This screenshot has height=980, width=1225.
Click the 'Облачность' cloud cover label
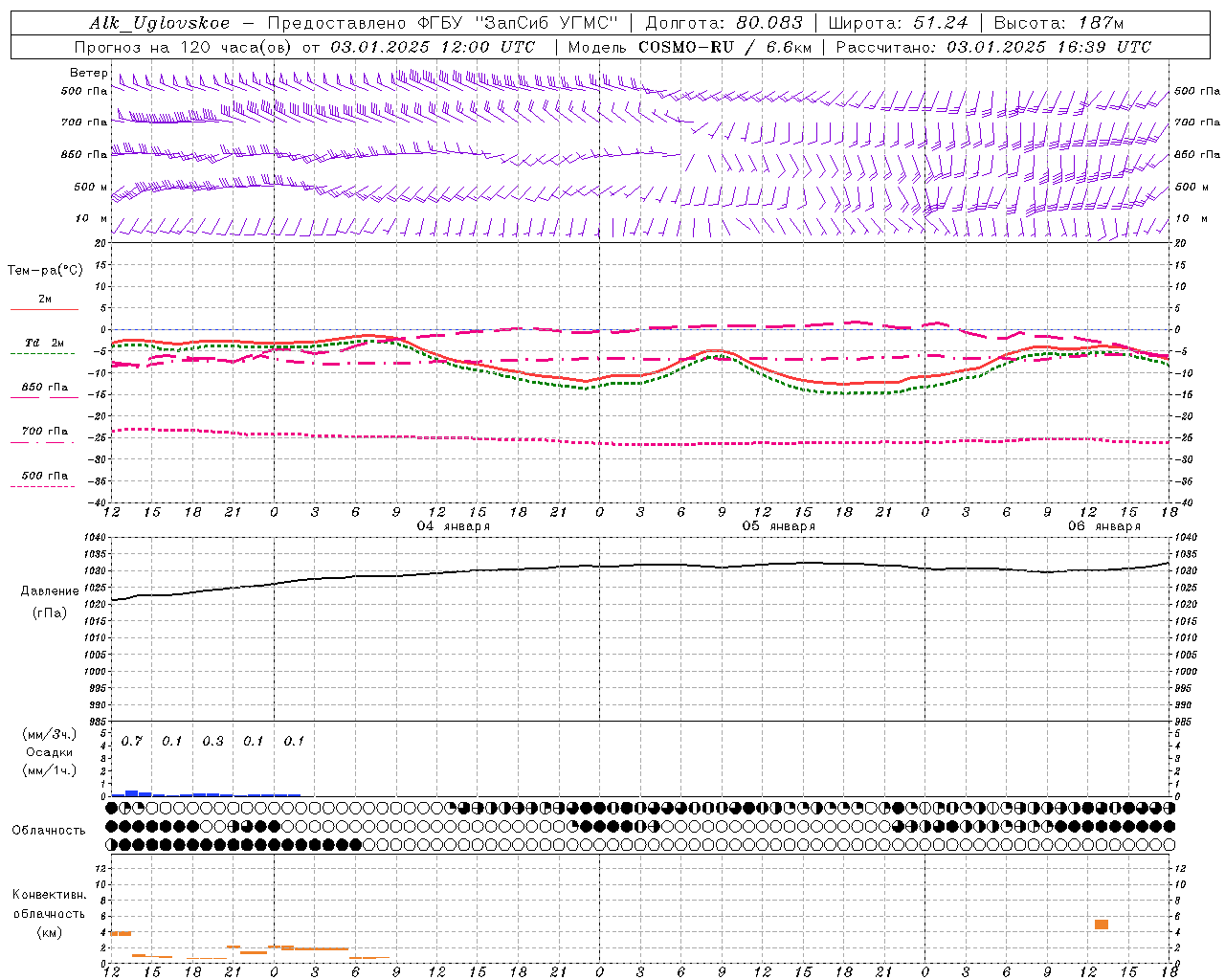point(49,831)
